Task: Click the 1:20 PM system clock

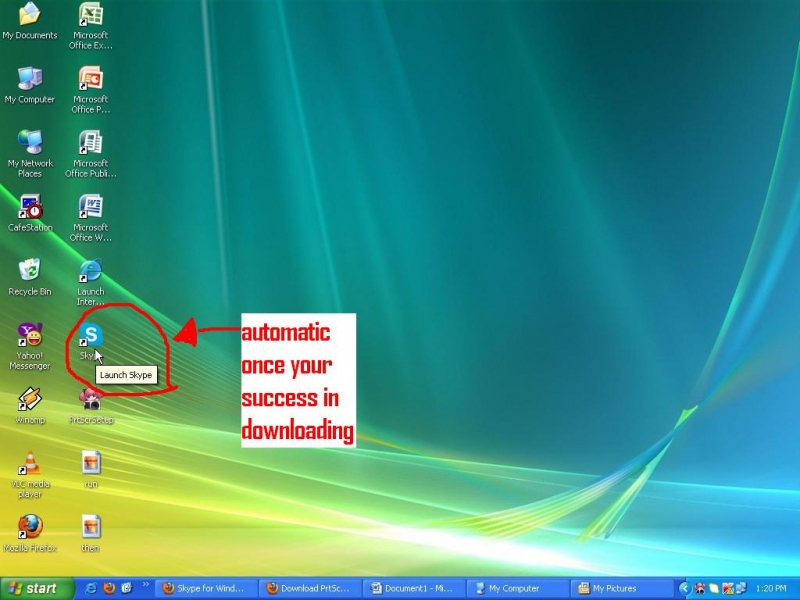Action: coord(771,588)
